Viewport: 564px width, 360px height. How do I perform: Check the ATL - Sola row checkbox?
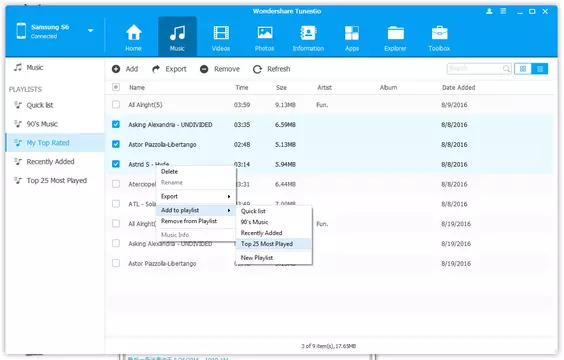click(116, 204)
